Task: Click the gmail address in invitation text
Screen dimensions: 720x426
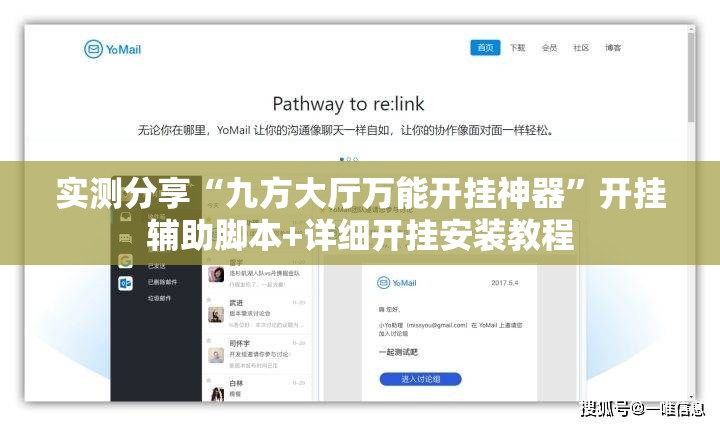Action: click(x=436, y=325)
